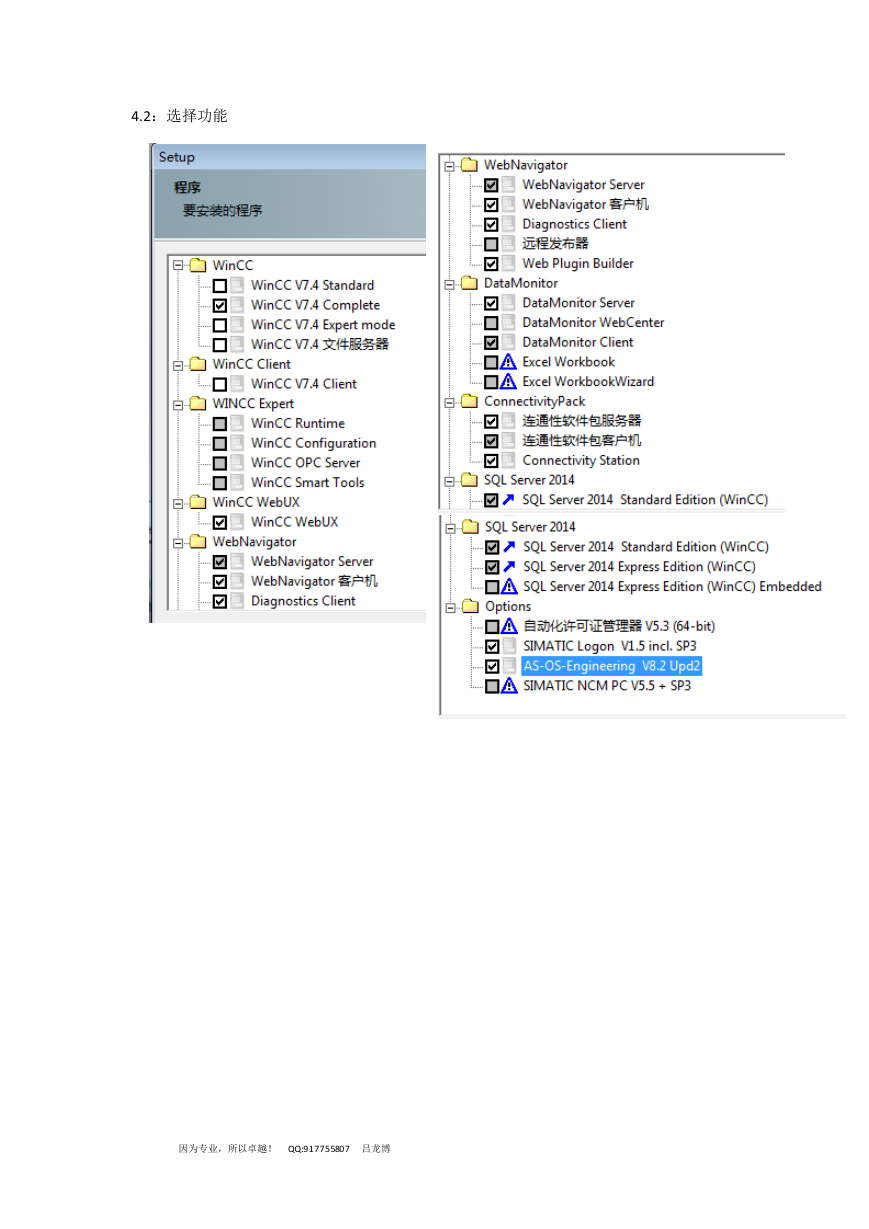Toggle the WinCC Configuration checkbox

click(x=220, y=443)
